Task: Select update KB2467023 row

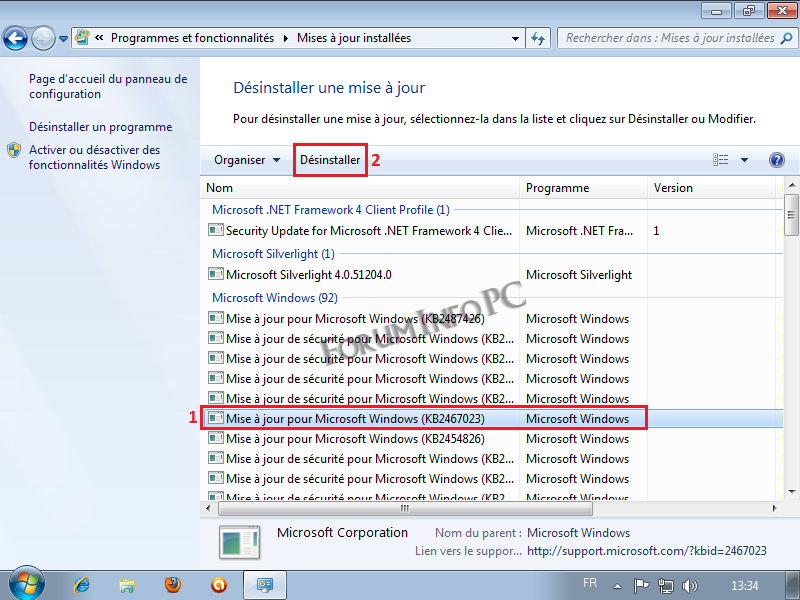Action: pos(492,419)
